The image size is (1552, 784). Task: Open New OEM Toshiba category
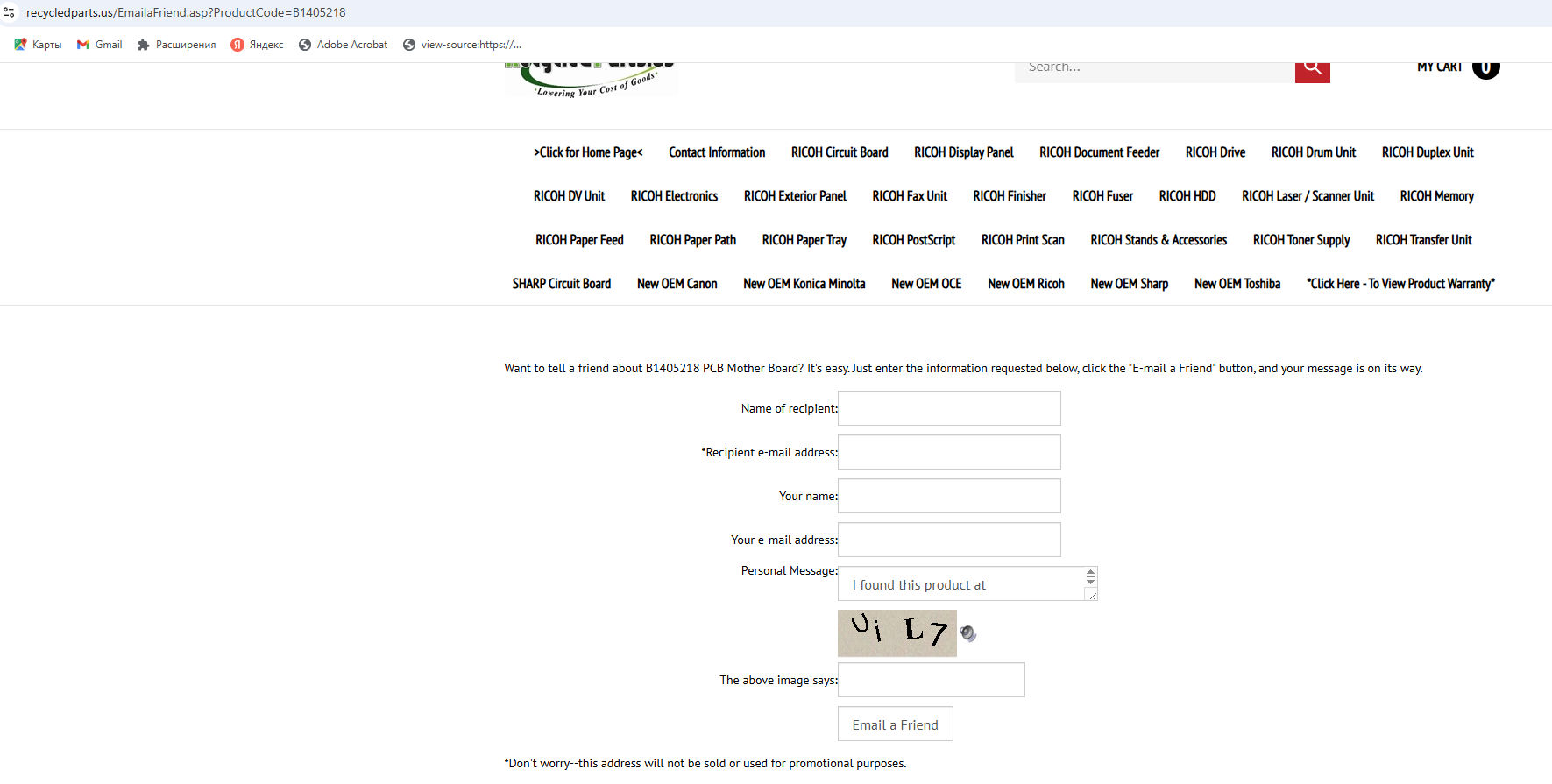1237,284
